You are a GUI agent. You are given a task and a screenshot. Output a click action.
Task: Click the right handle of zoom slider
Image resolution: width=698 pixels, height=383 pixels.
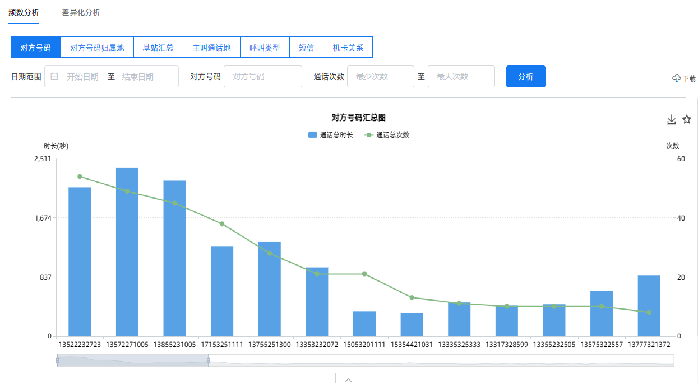click(x=208, y=360)
